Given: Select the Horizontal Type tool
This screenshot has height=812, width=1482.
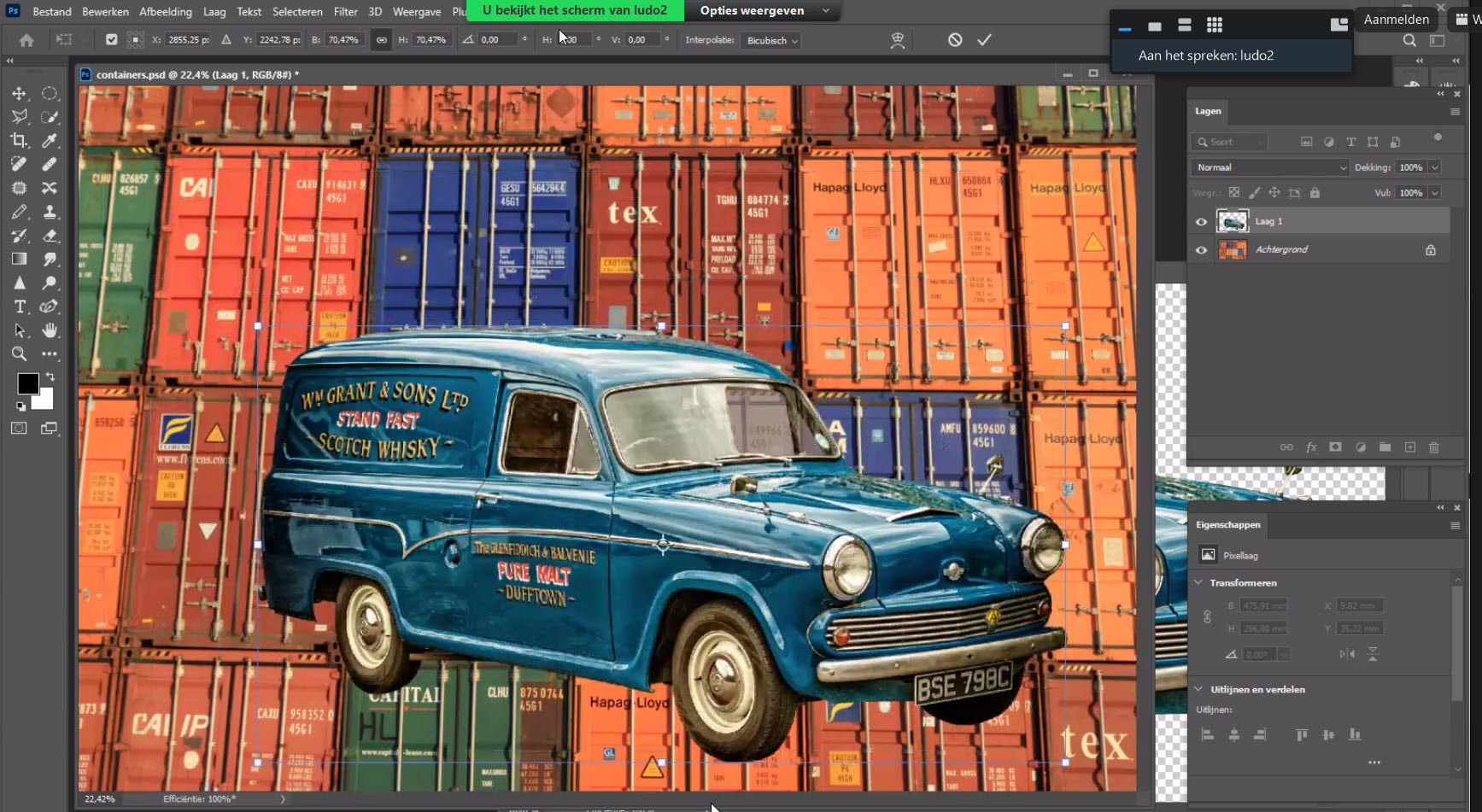Looking at the screenshot, I should pyautogui.click(x=19, y=307).
